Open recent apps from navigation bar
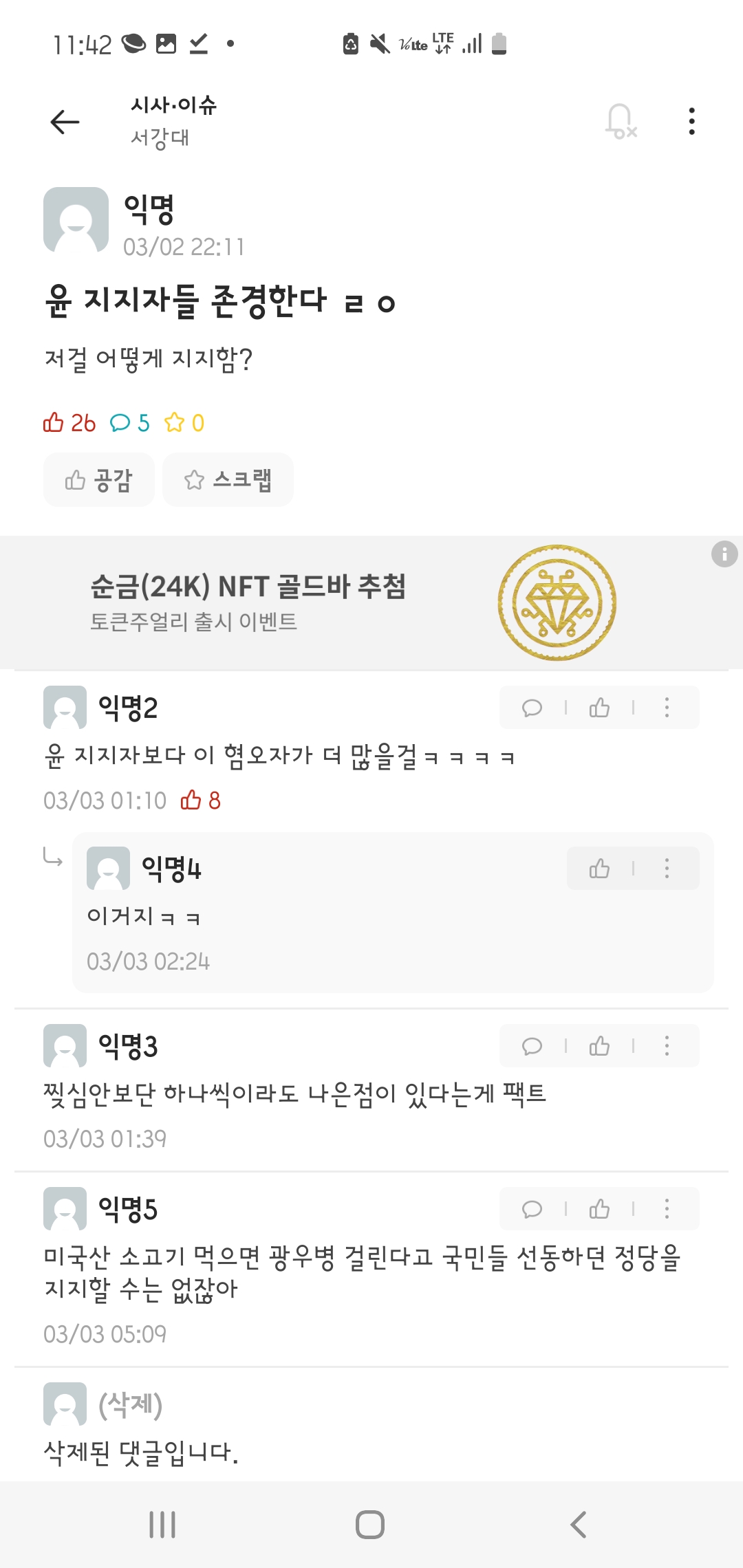 pyautogui.click(x=162, y=1525)
